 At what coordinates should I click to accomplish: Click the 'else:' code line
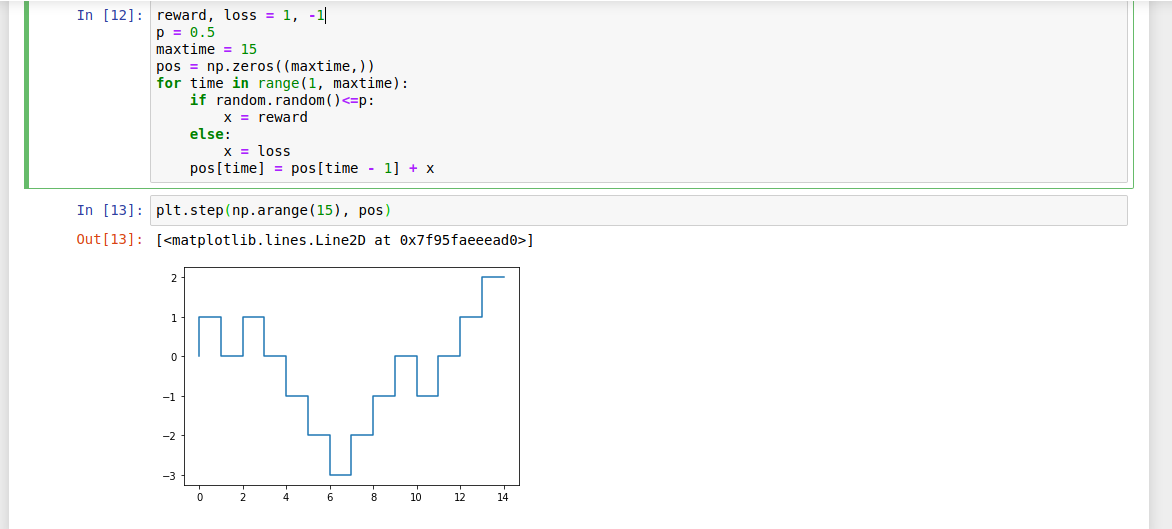(211, 134)
